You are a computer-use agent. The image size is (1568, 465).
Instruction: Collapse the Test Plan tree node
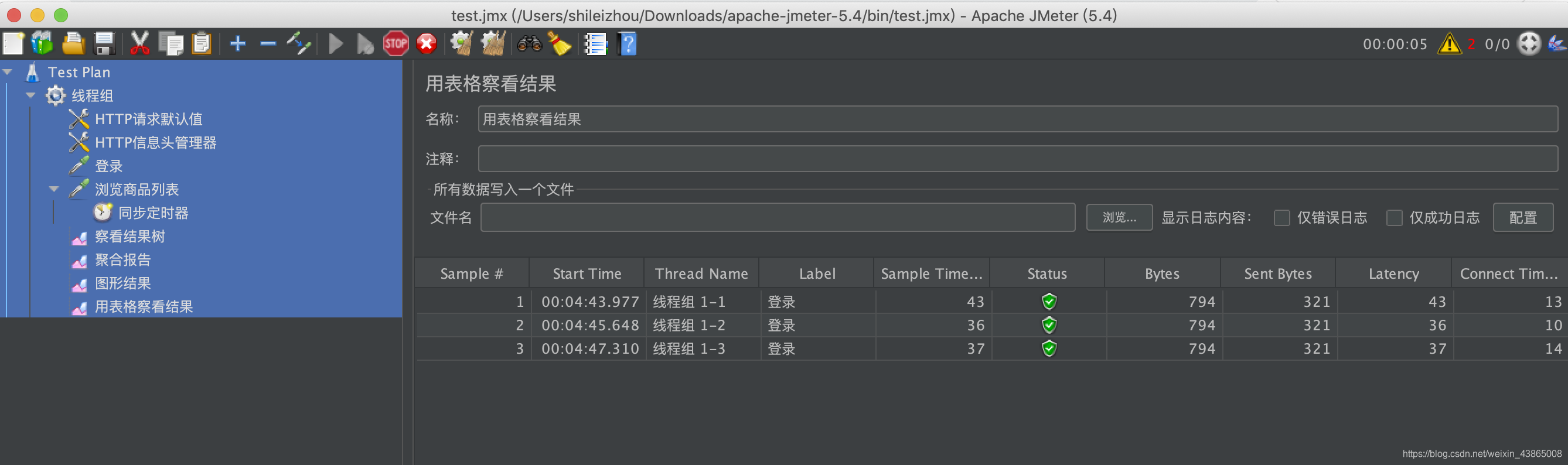7,72
